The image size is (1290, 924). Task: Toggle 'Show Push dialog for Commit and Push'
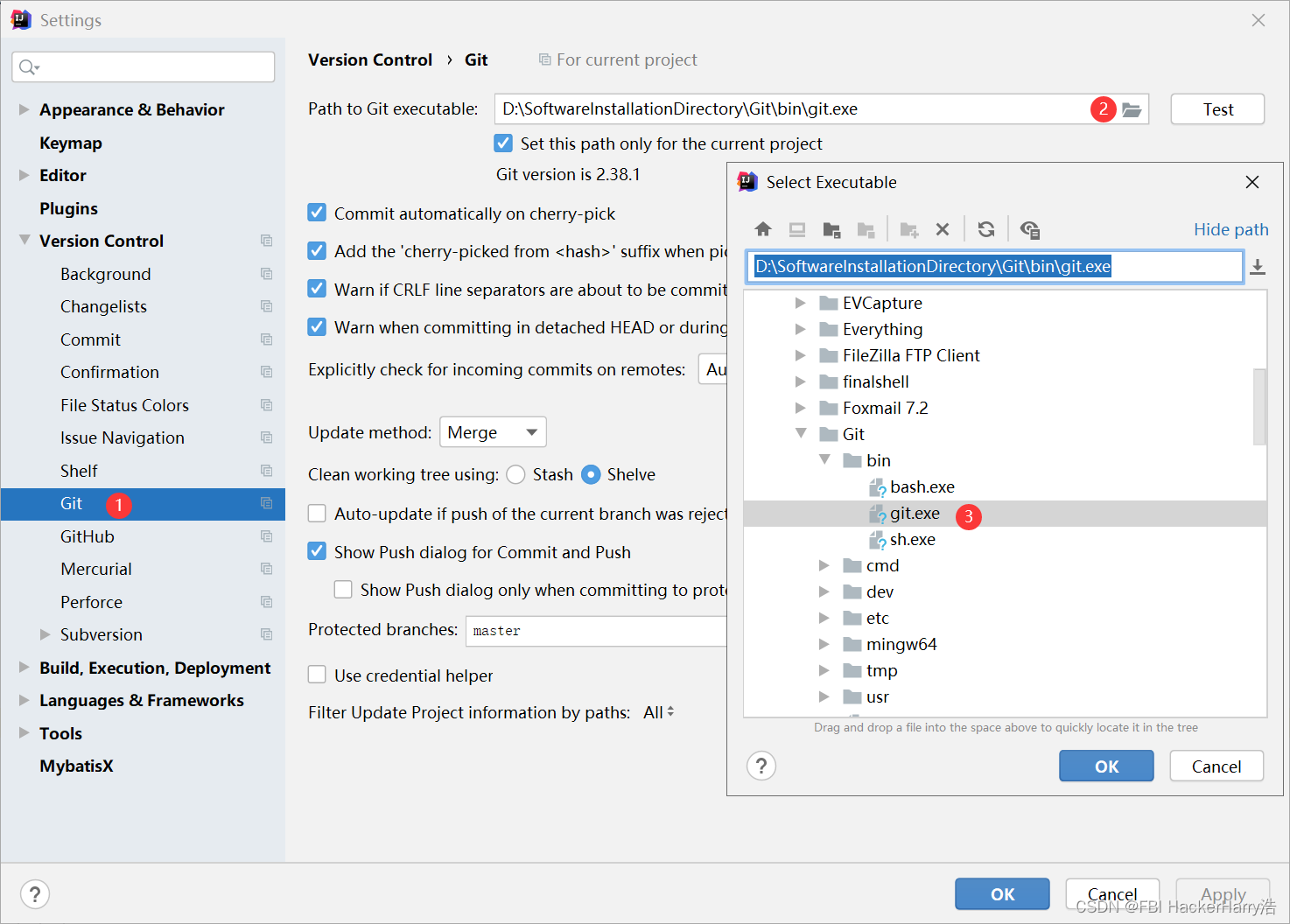317,551
